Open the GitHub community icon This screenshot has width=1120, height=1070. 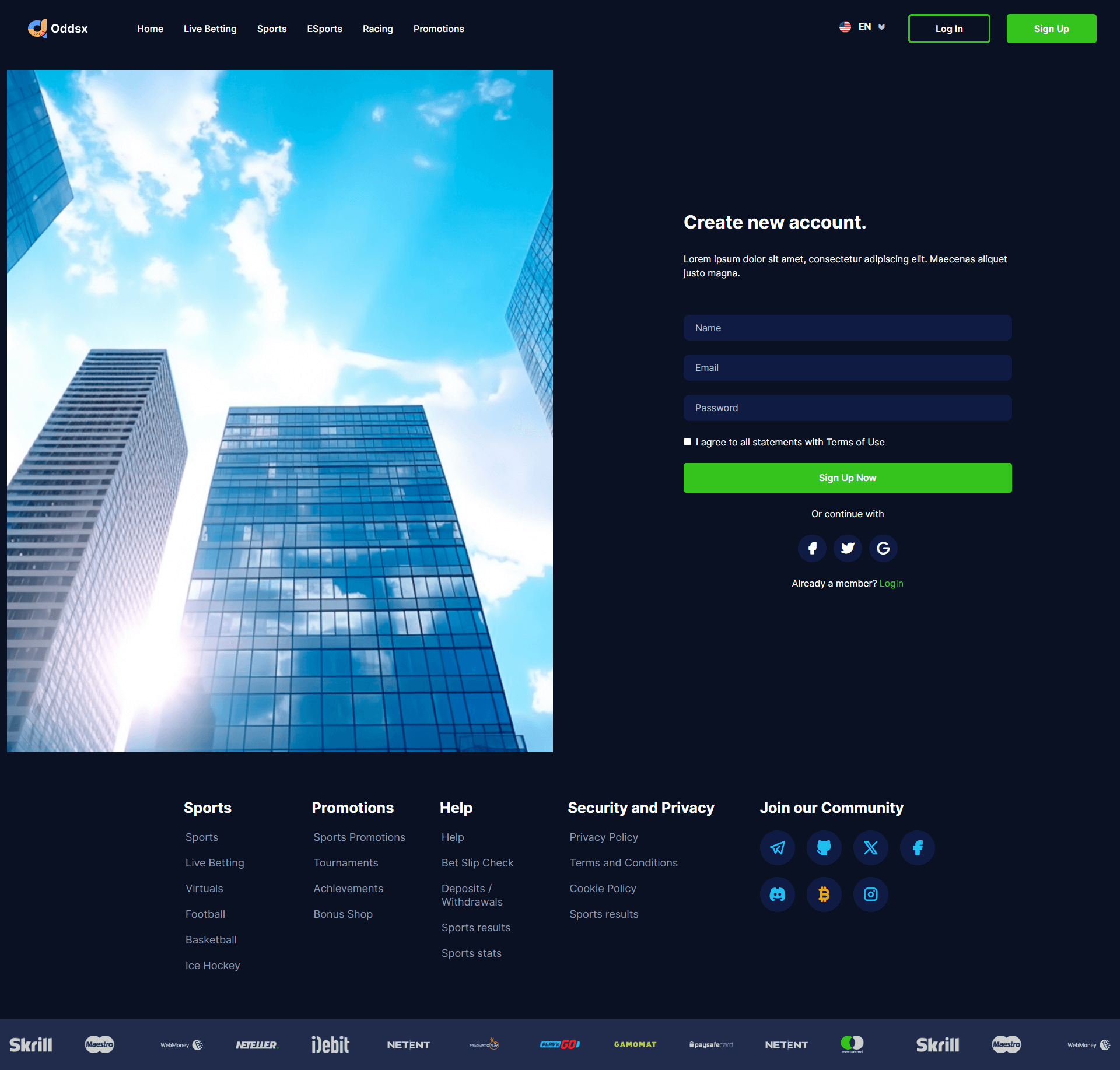[x=824, y=847]
